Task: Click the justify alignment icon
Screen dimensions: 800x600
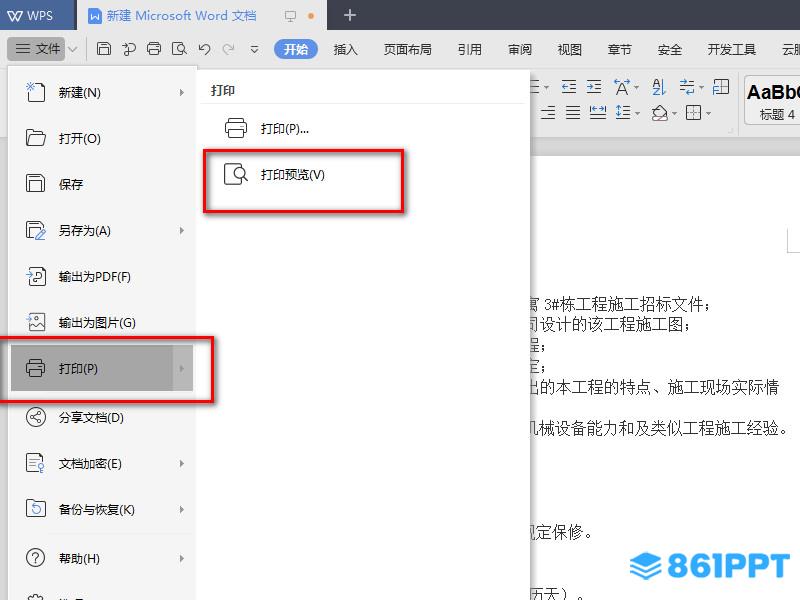Action: (x=573, y=112)
